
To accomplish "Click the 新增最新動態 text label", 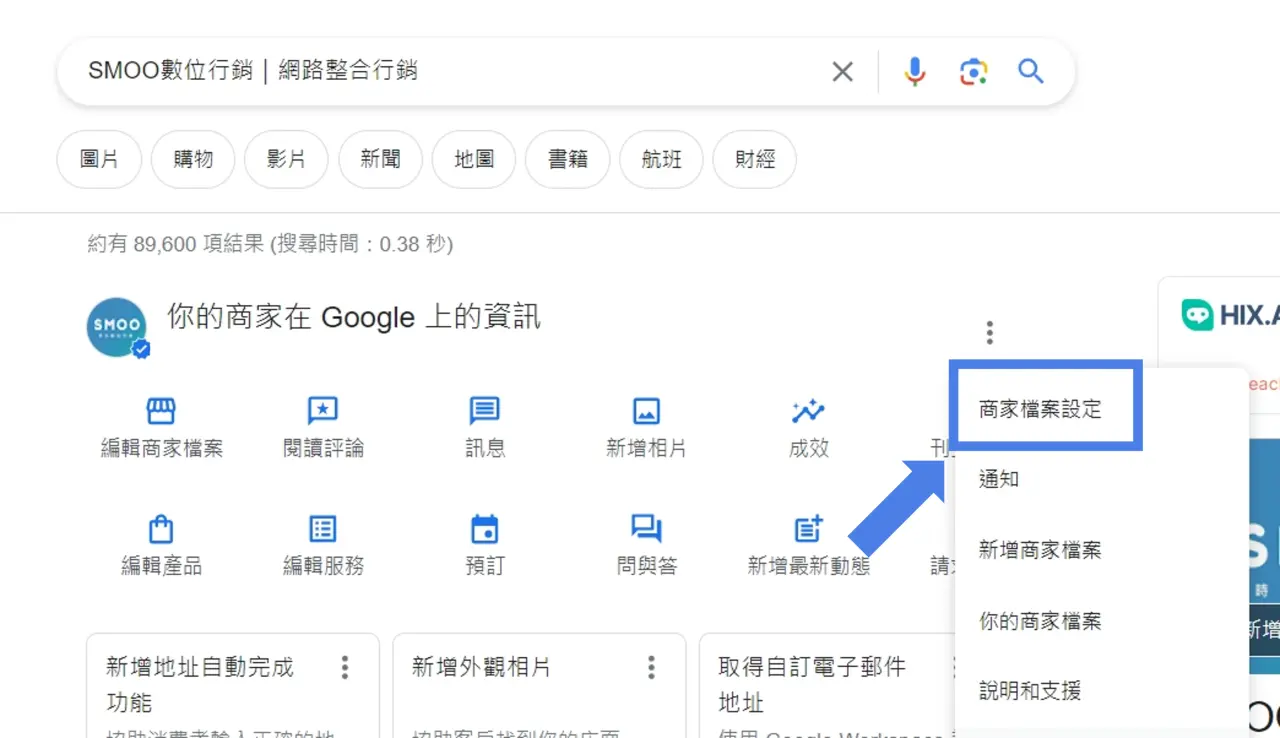I will 808,566.
